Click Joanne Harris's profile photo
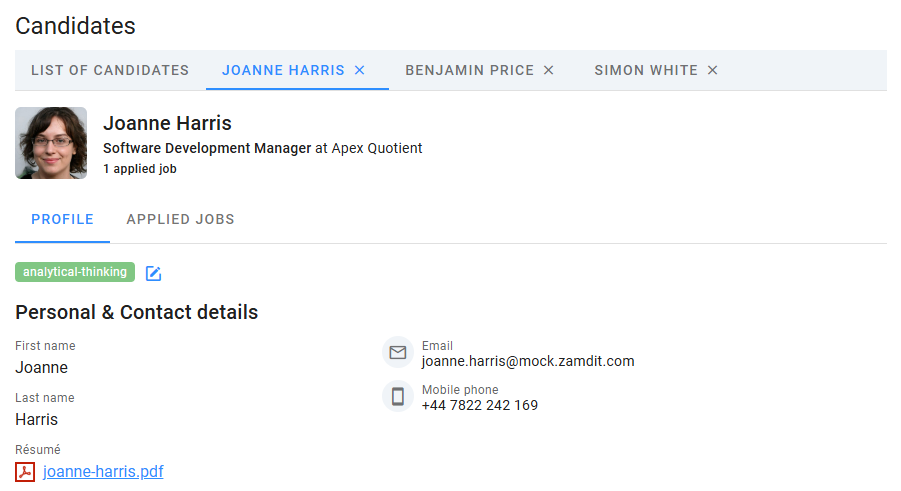 pyautogui.click(x=51, y=143)
